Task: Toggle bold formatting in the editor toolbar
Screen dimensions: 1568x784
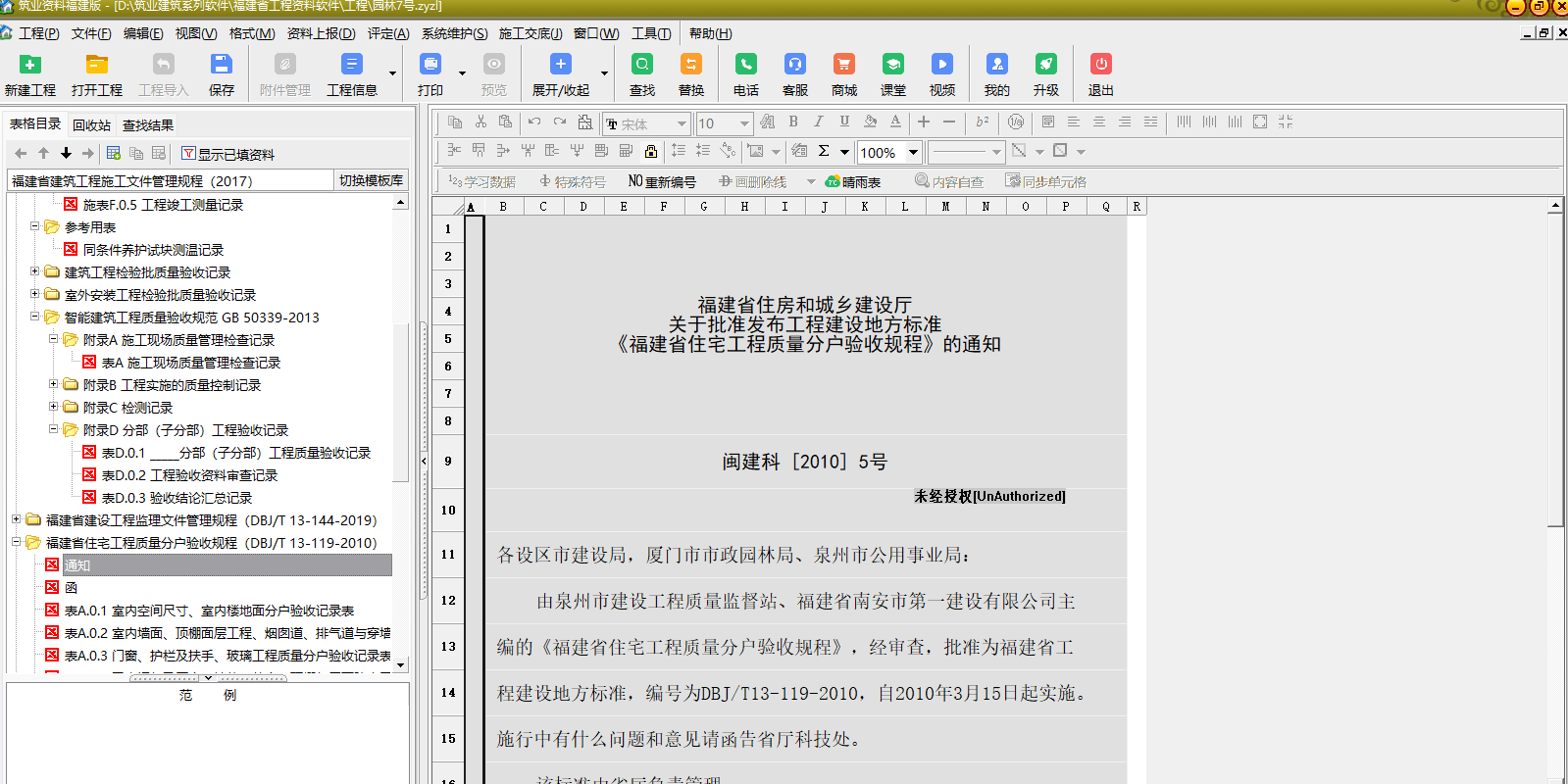Action: 792,122
